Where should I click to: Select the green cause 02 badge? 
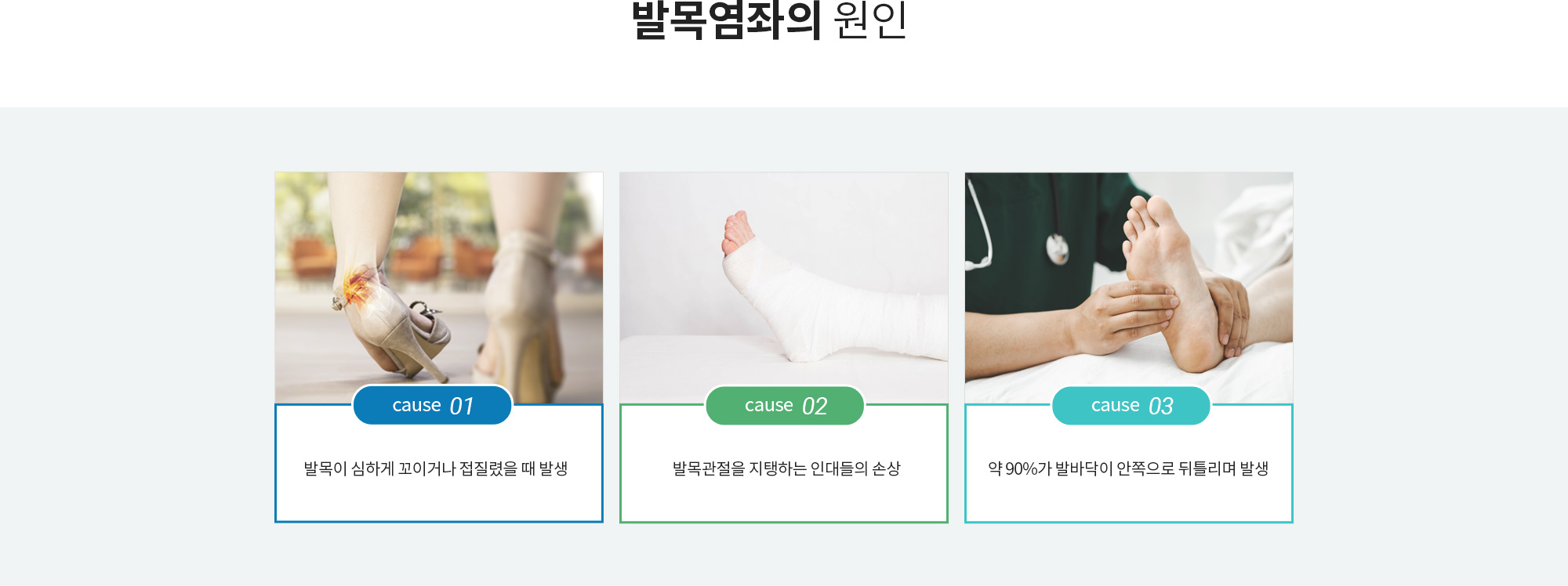(785, 405)
